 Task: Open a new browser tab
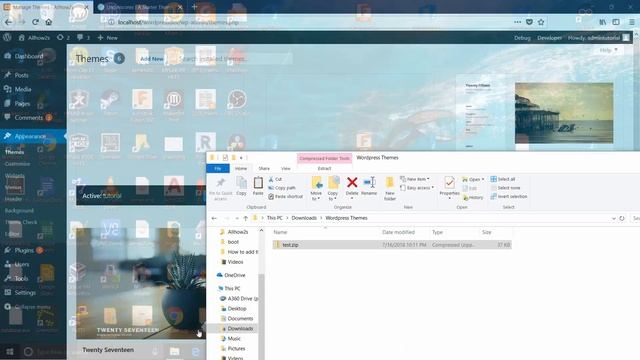tap(194, 7)
